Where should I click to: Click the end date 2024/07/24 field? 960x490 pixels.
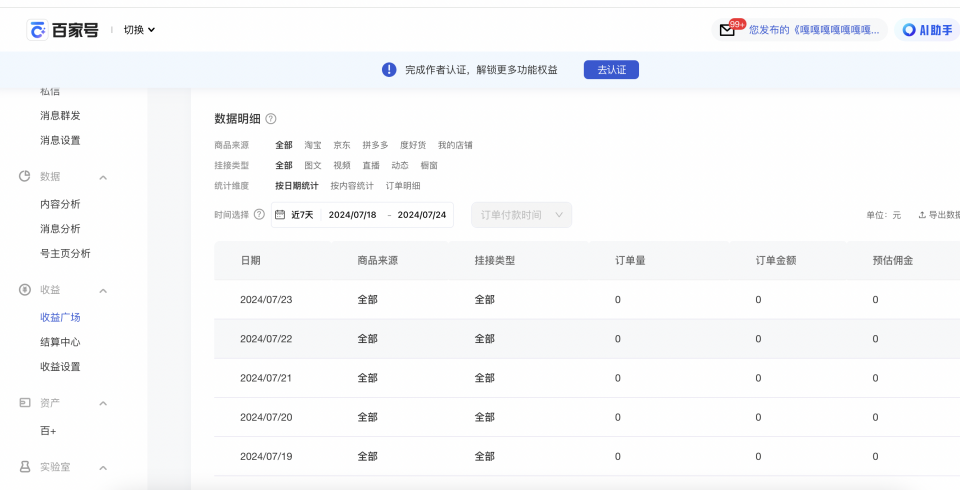(422, 215)
